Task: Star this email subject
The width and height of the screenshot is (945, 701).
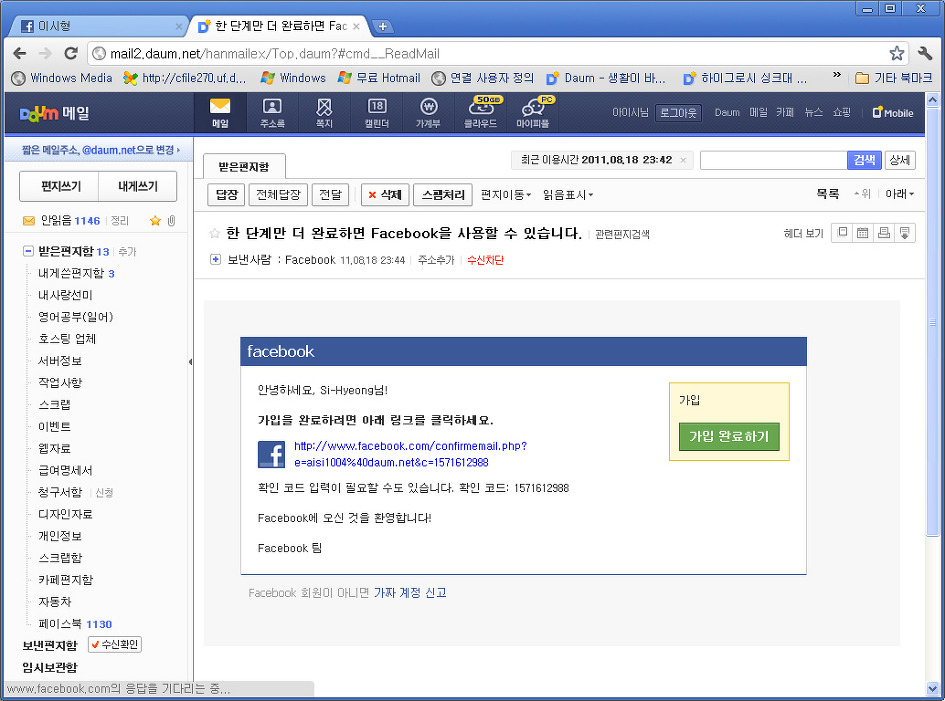Action: pos(214,233)
